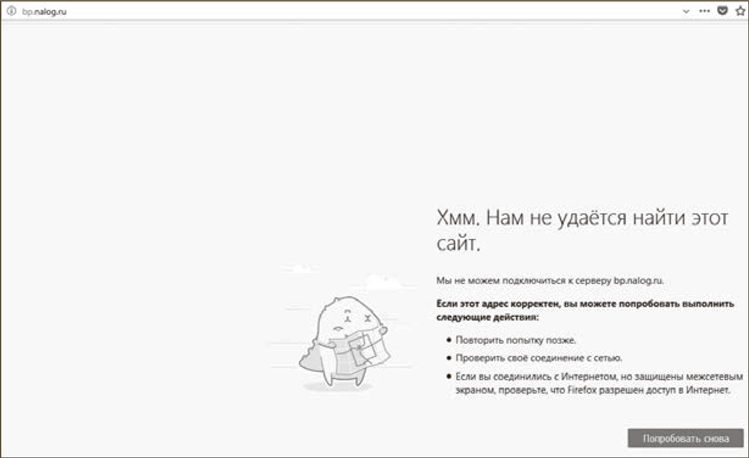Select the Повторить попытку позже bullet
Image resolution: width=749 pixels, height=458 pixels.
point(516,340)
